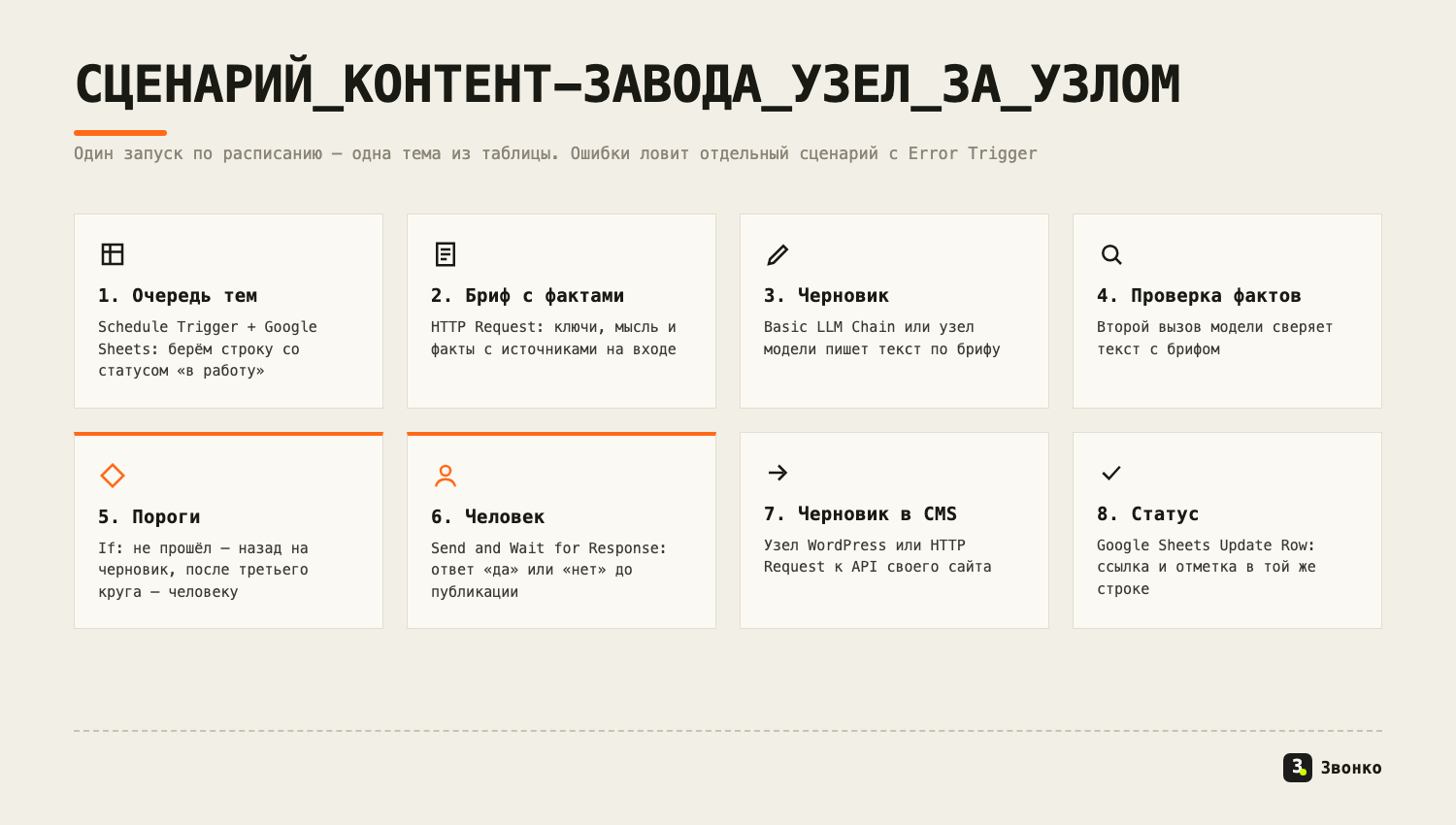
Task: Select the heading «4. Проверка фактов»
Action: click(1199, 296)
